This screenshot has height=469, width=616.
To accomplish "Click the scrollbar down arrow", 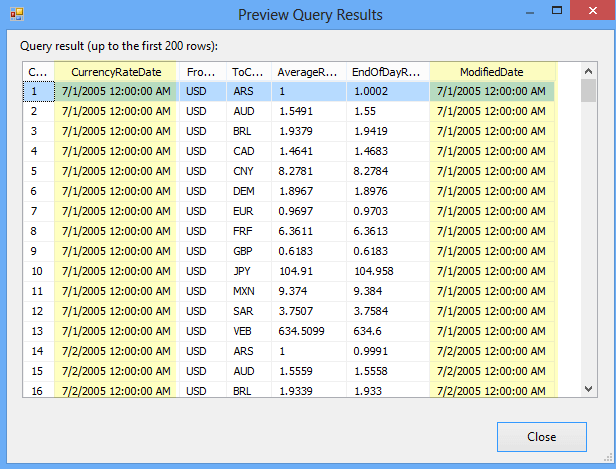I will tap(588, 388).
